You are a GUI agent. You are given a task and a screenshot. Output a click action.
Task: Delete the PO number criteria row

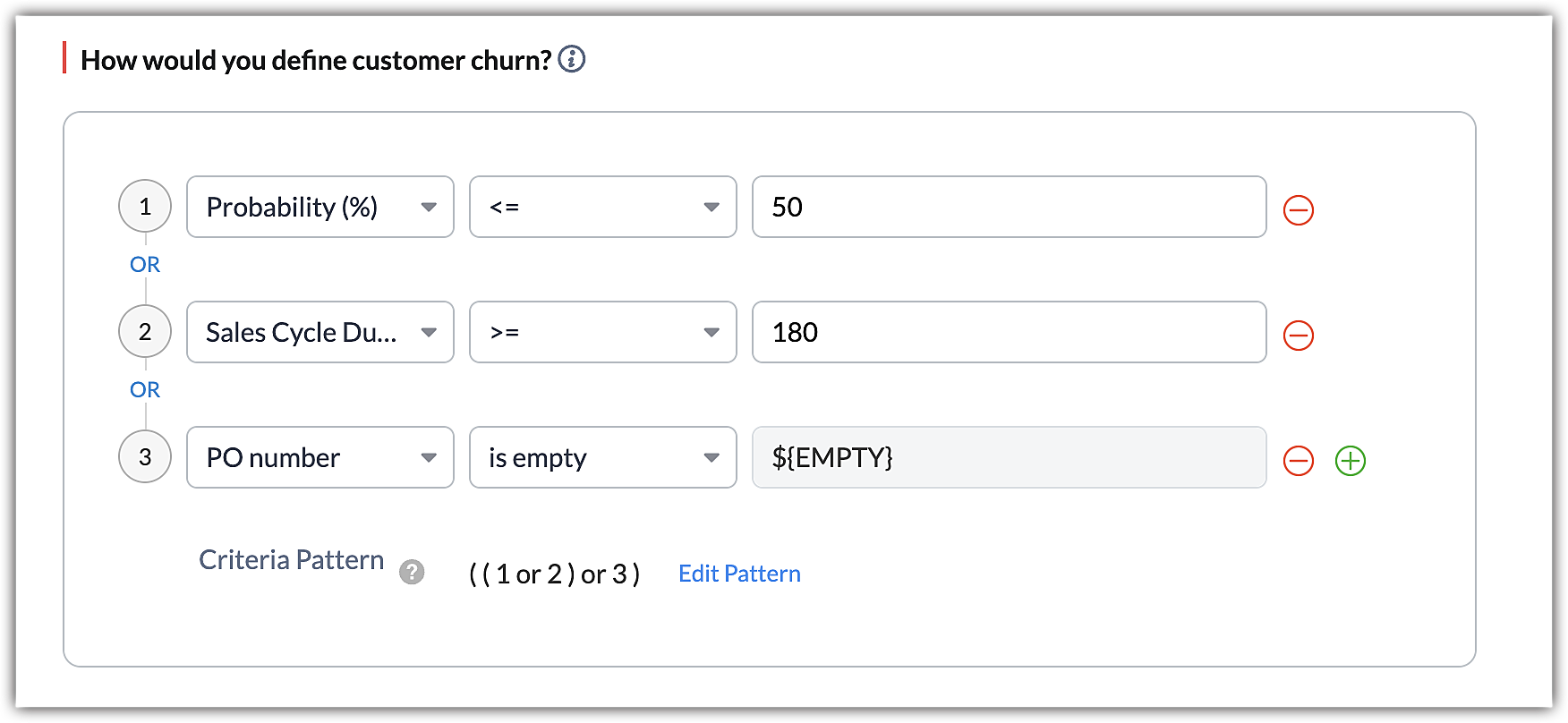[x=1298, y=461]
